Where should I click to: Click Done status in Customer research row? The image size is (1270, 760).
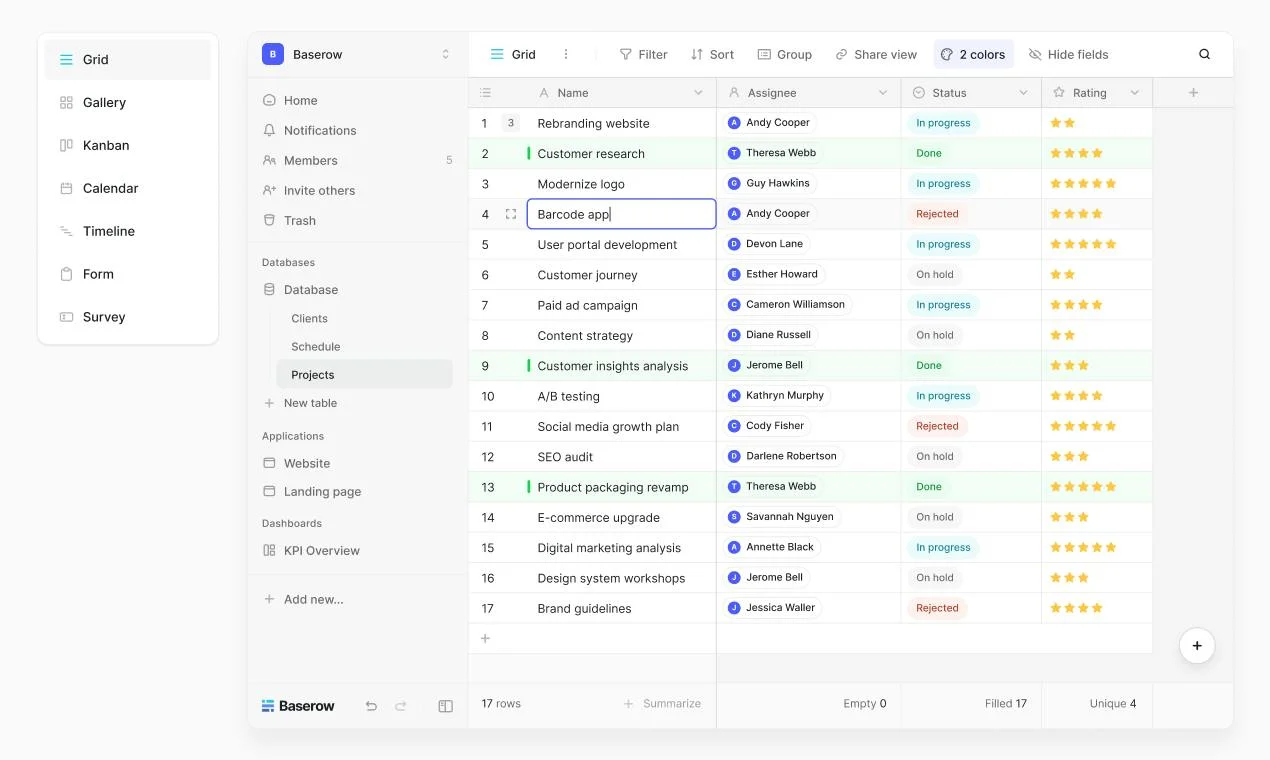click(x=929, y=153)
